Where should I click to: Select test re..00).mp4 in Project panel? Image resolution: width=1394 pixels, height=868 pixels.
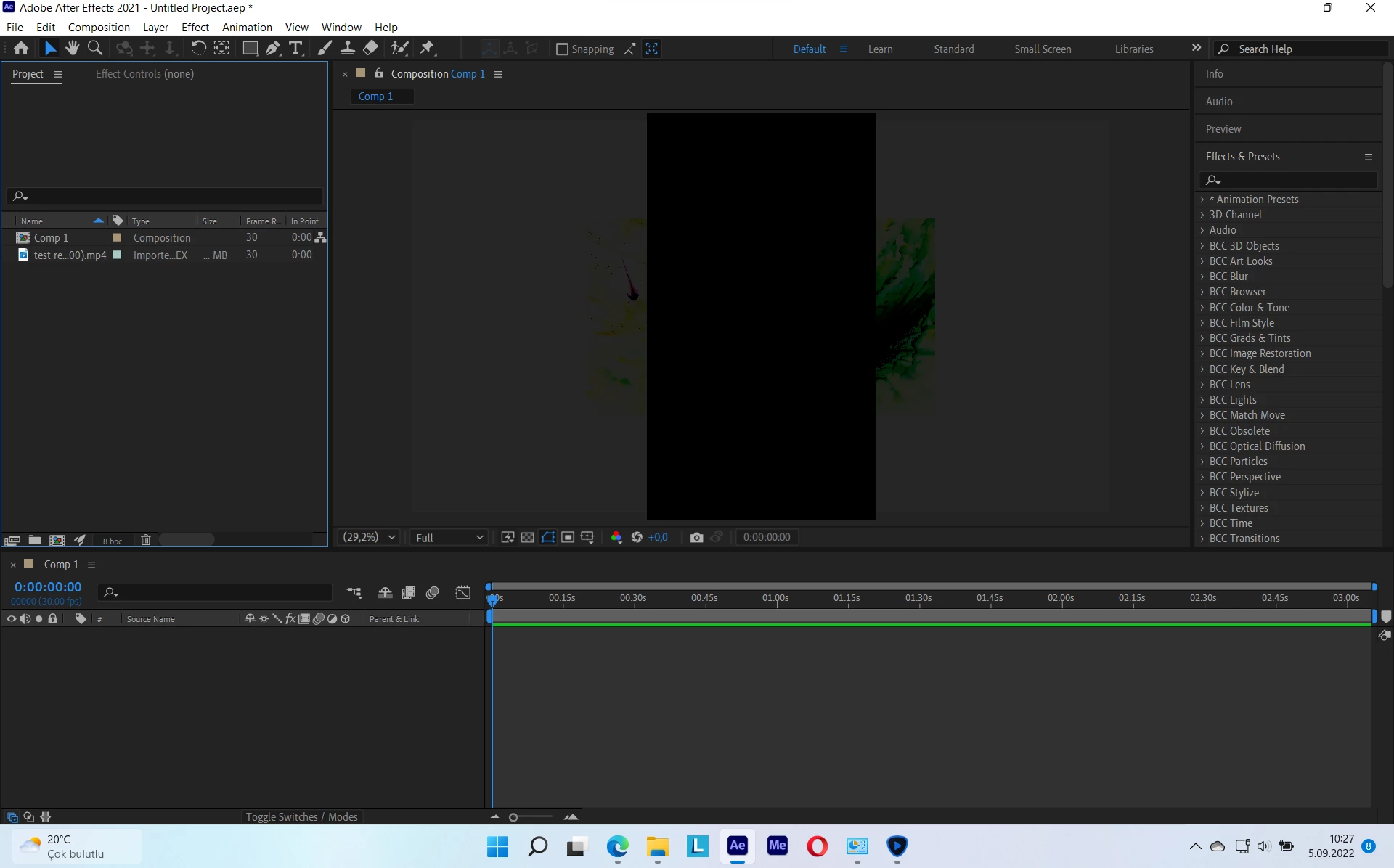(x=70, y=255)
